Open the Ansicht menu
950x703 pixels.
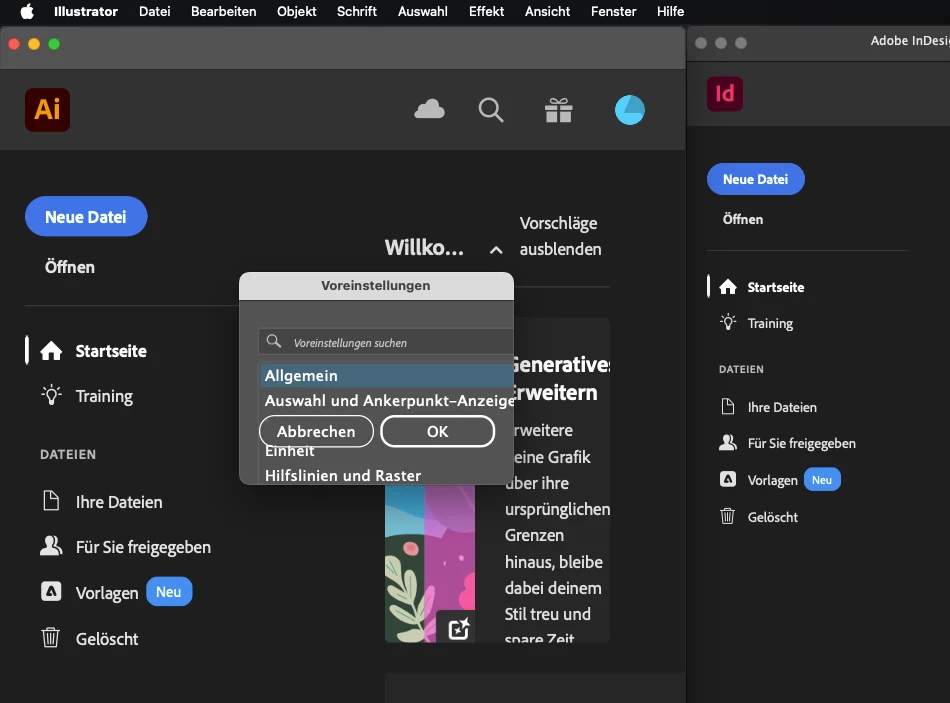[548, 12]
